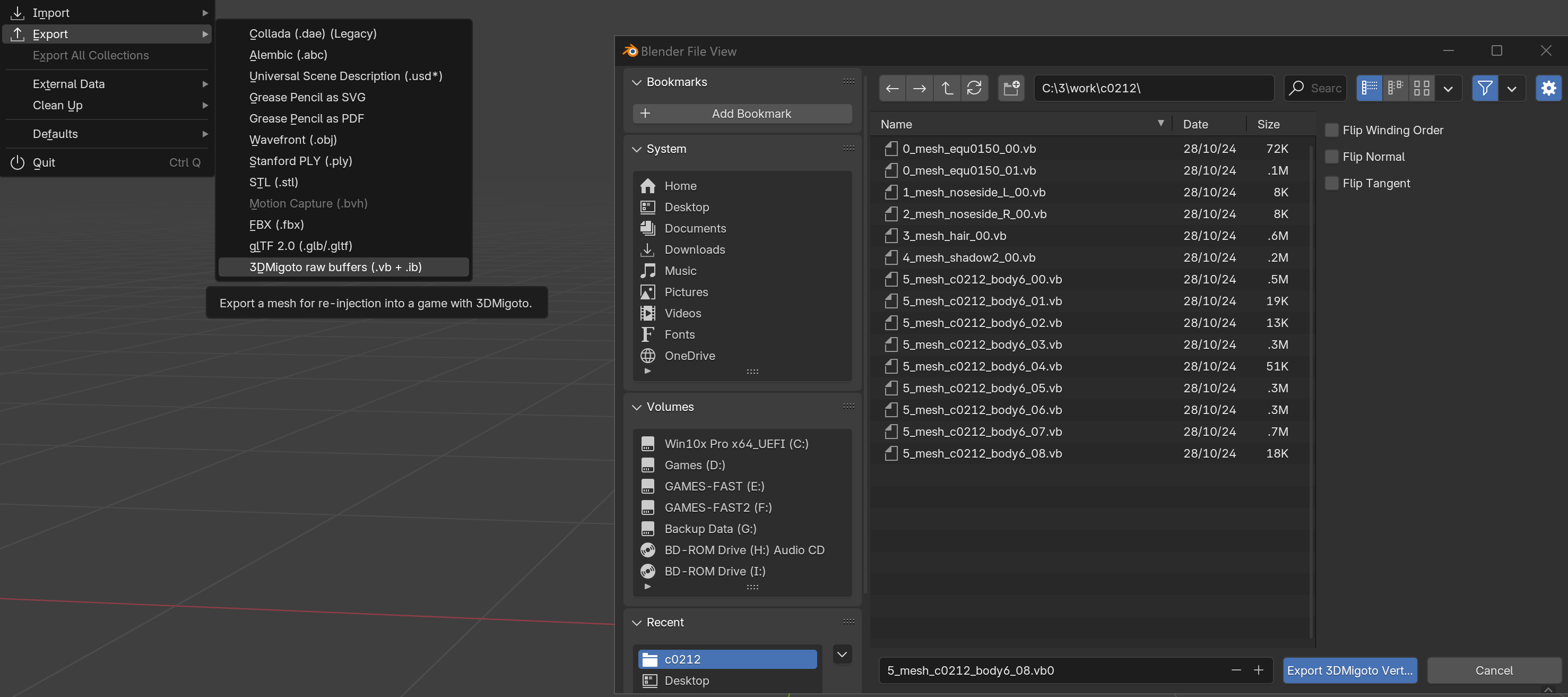Refresh the file list
Viewport: 1568px width, 697px height.
click(974, 88)
